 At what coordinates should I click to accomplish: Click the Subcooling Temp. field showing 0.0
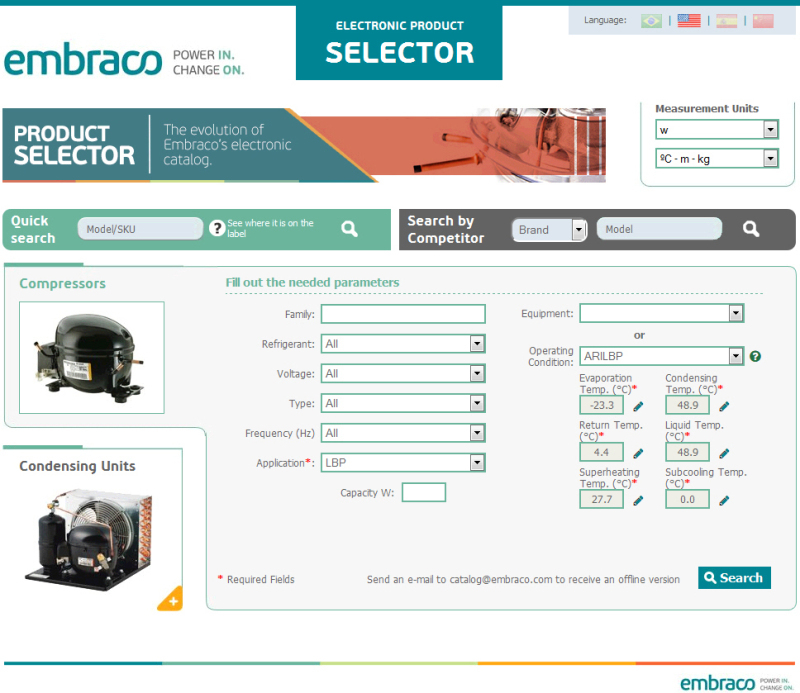[687, 499]
